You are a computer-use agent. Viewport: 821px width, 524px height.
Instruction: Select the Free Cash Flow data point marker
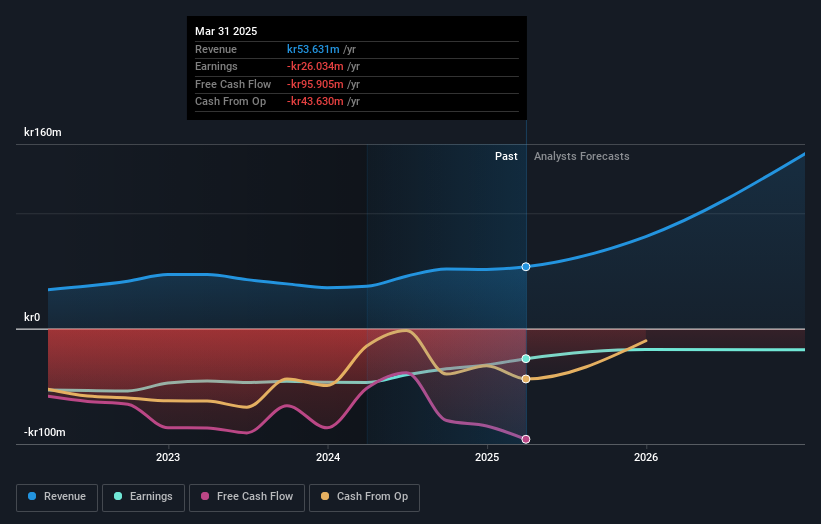[526, 439]
